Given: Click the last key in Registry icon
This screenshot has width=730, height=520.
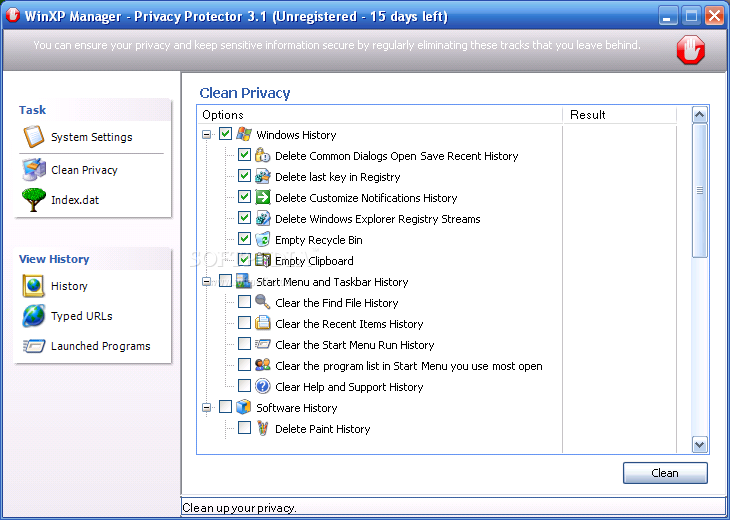Looking at the screenshot, I should click(x=263, y=176).
